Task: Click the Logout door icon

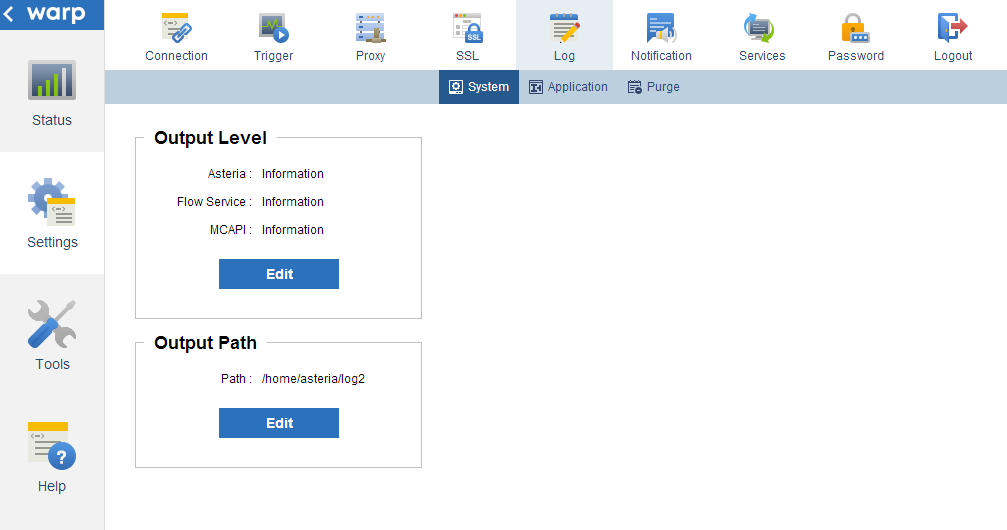Action: 952,28
